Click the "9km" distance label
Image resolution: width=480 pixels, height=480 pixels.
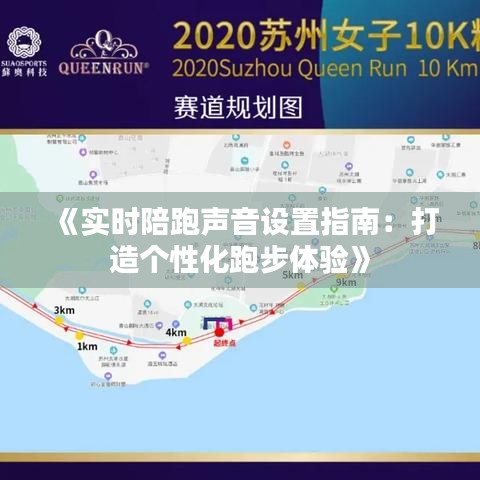click(x=346, y=283)
